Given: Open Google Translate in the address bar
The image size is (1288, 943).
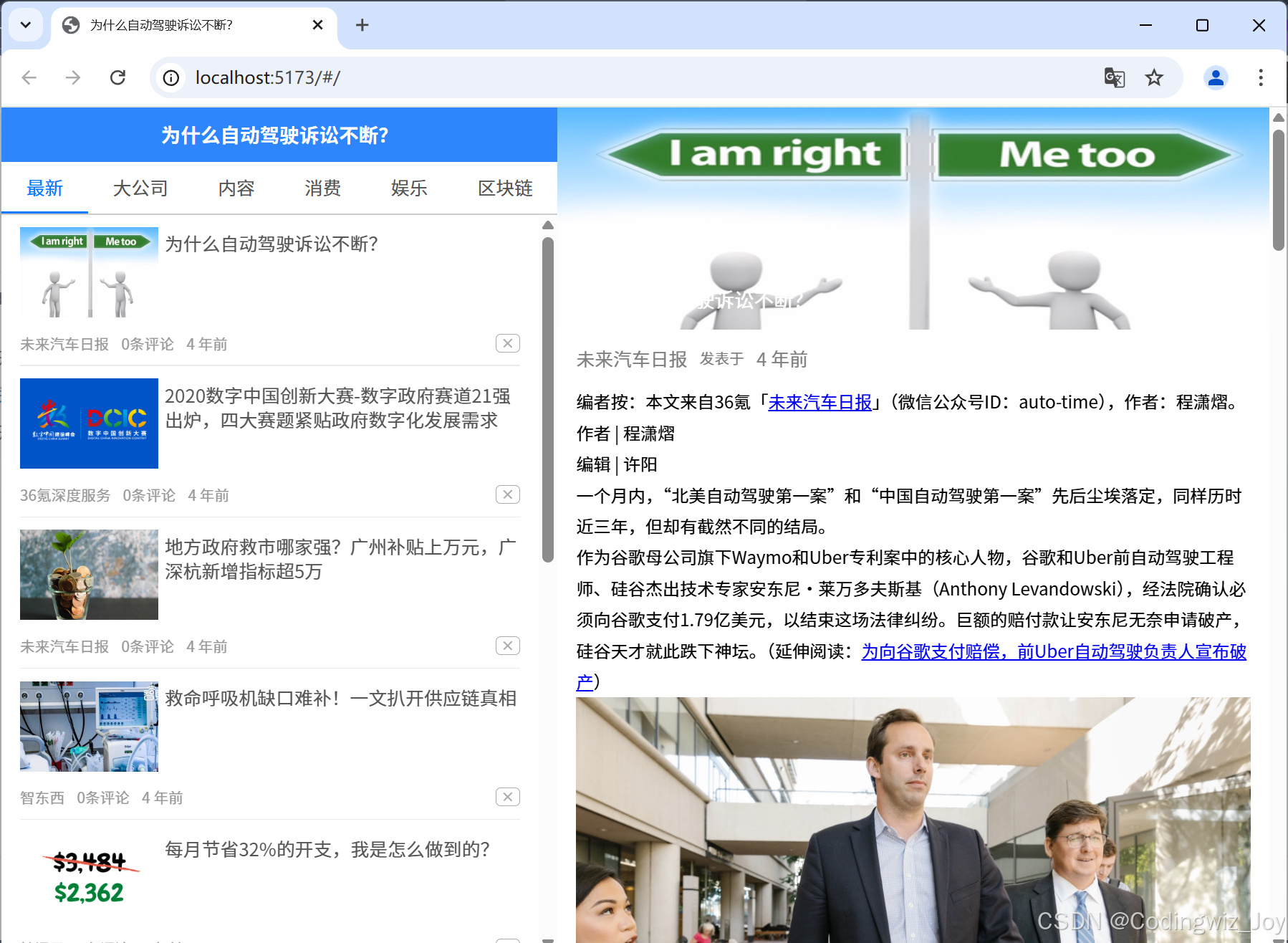Looking at the screenshot, I should point(1115,77).
